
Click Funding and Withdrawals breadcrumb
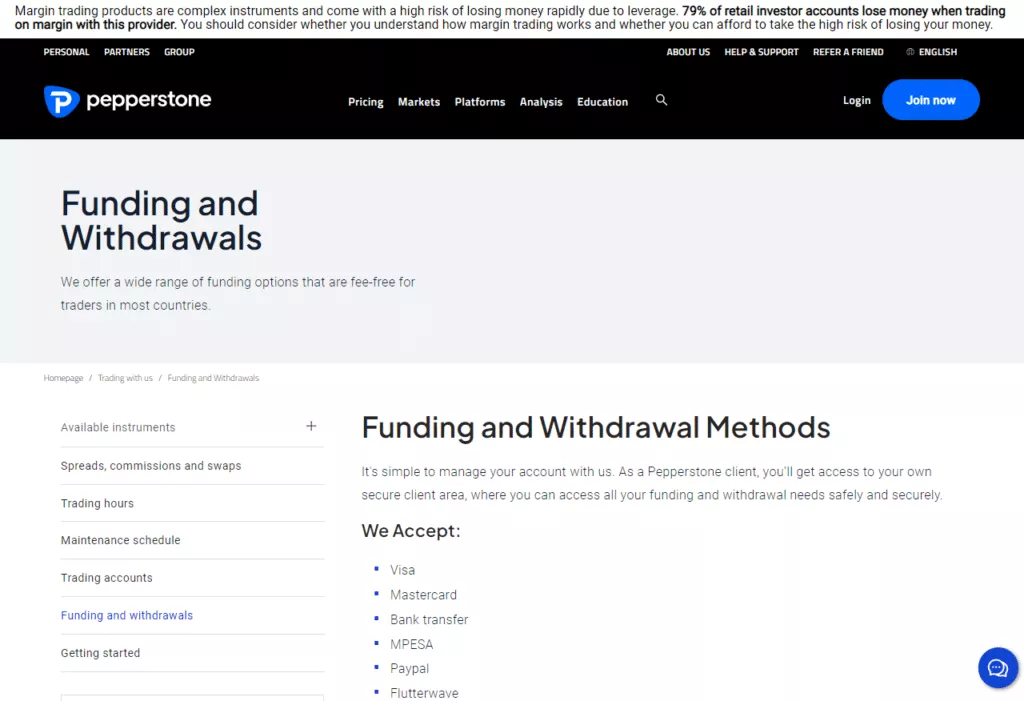click(213, 378)
